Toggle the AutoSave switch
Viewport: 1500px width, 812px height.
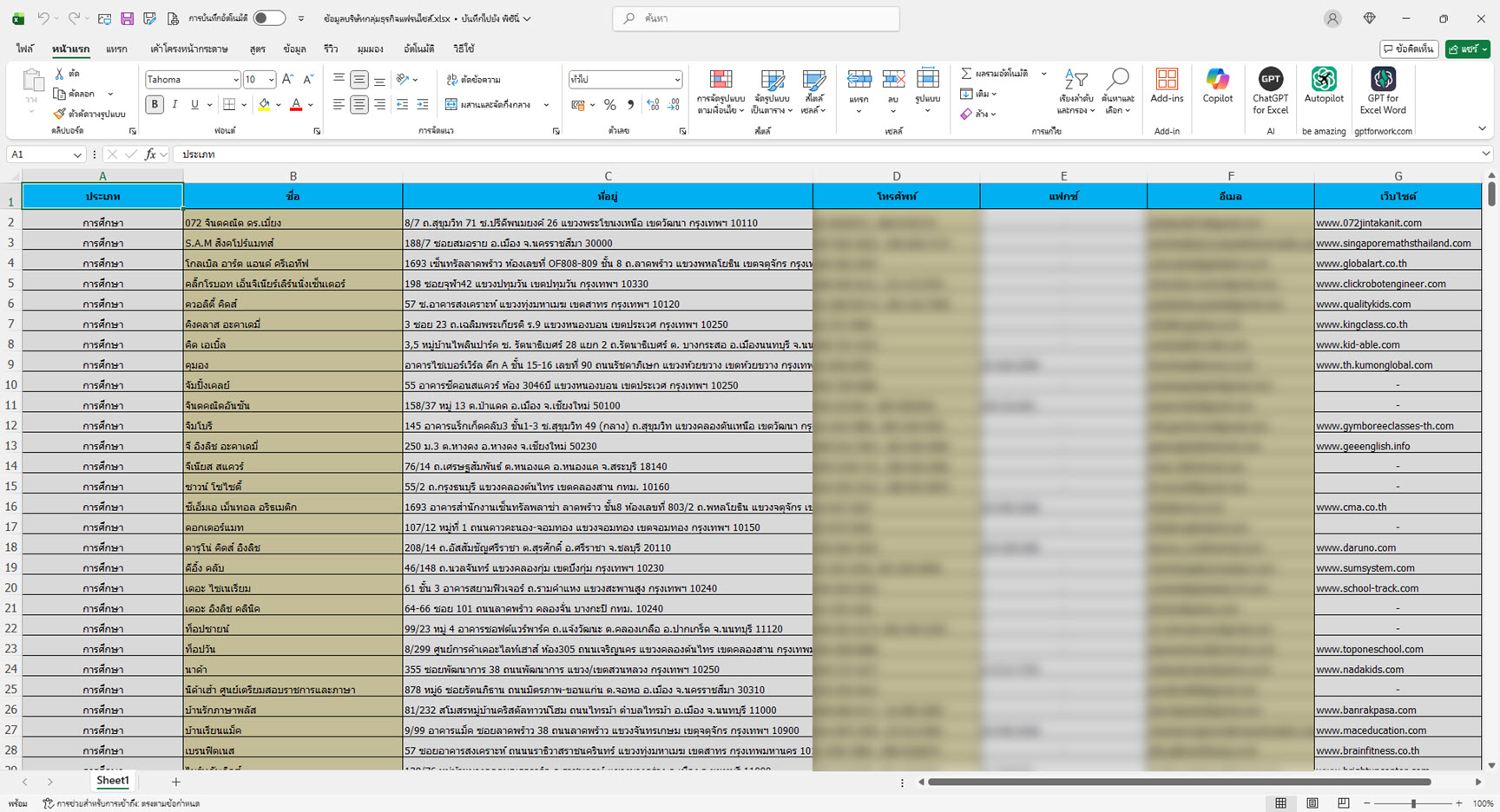click(269, 18)
